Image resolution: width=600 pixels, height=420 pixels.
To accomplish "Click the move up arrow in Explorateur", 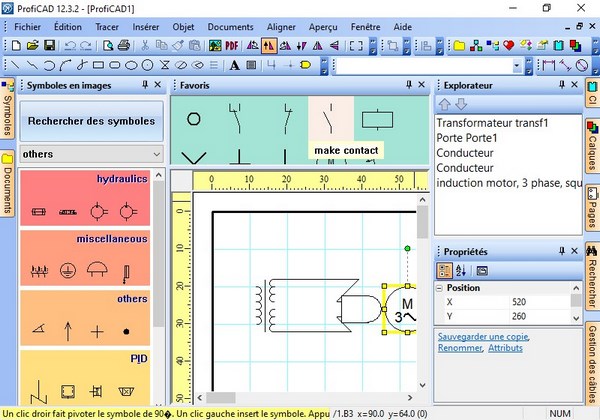I will [445, 104].
